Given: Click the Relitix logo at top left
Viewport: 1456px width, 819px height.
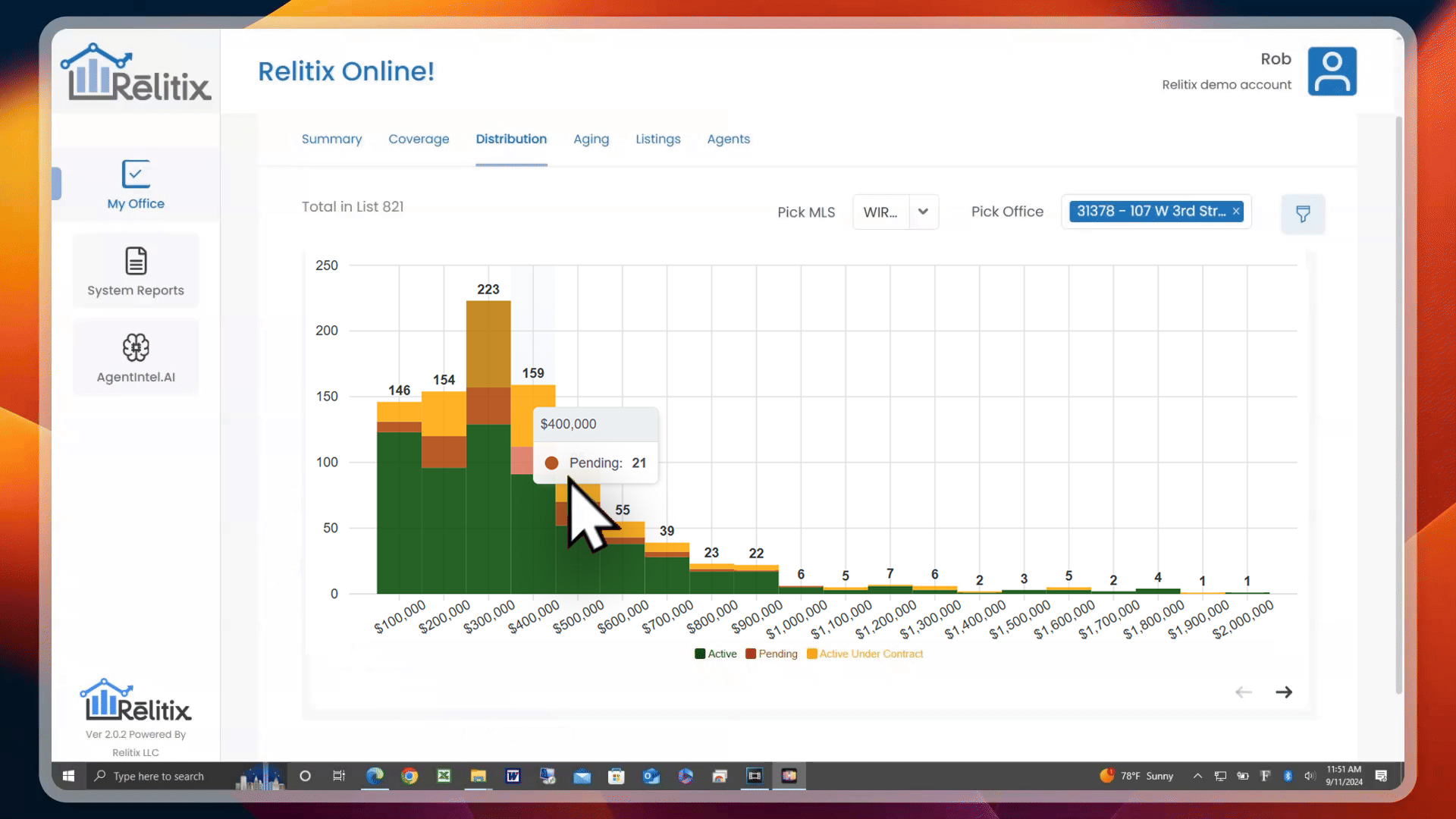Looking at the screenshot, I should coord(136,72).
